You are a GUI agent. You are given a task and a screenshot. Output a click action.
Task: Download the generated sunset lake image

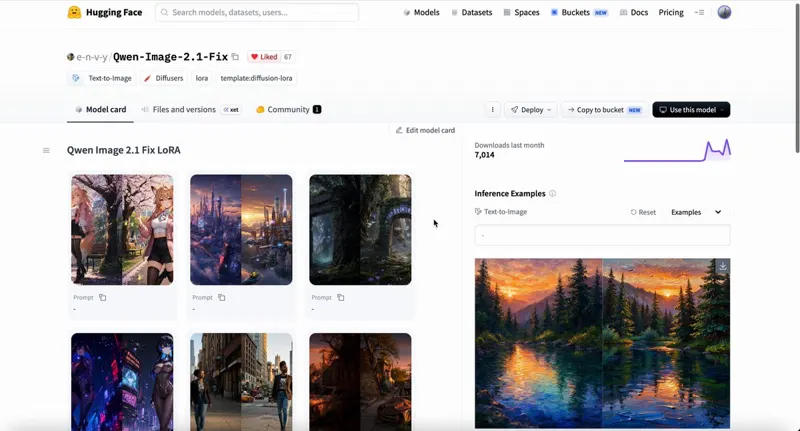(x=722, y=266)
